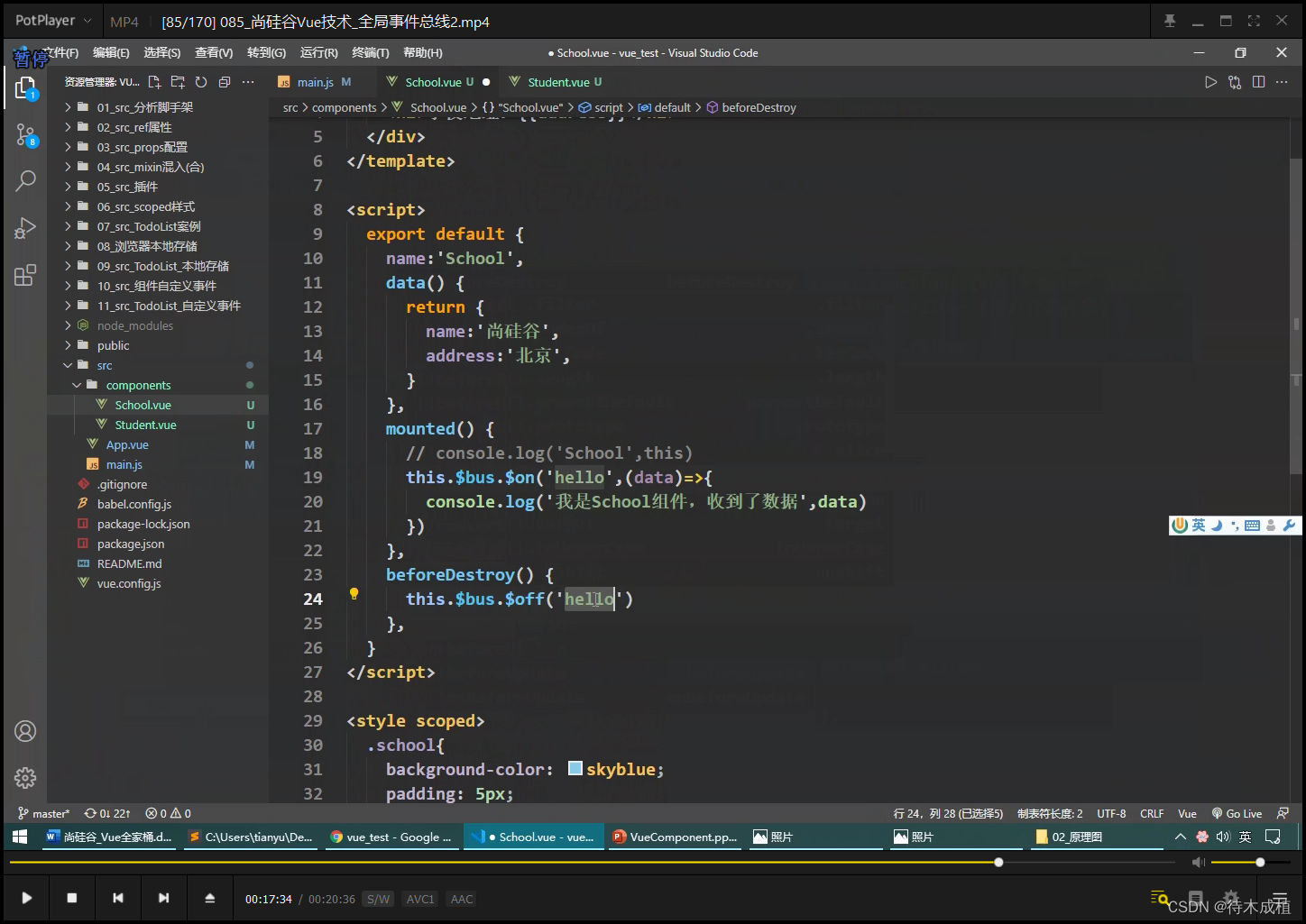Adjust the PotPlayer volume slider
Viewport: 1306px width, 924px height.
1249,863
